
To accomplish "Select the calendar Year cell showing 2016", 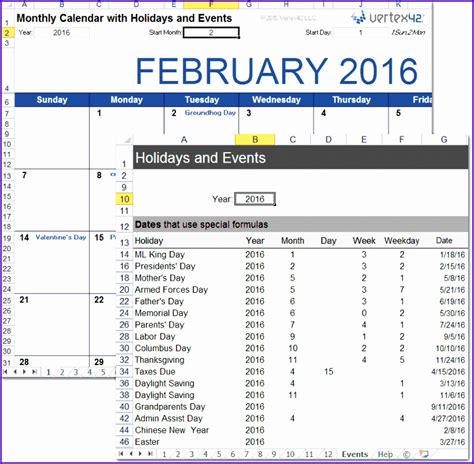I will click(61, 33).
